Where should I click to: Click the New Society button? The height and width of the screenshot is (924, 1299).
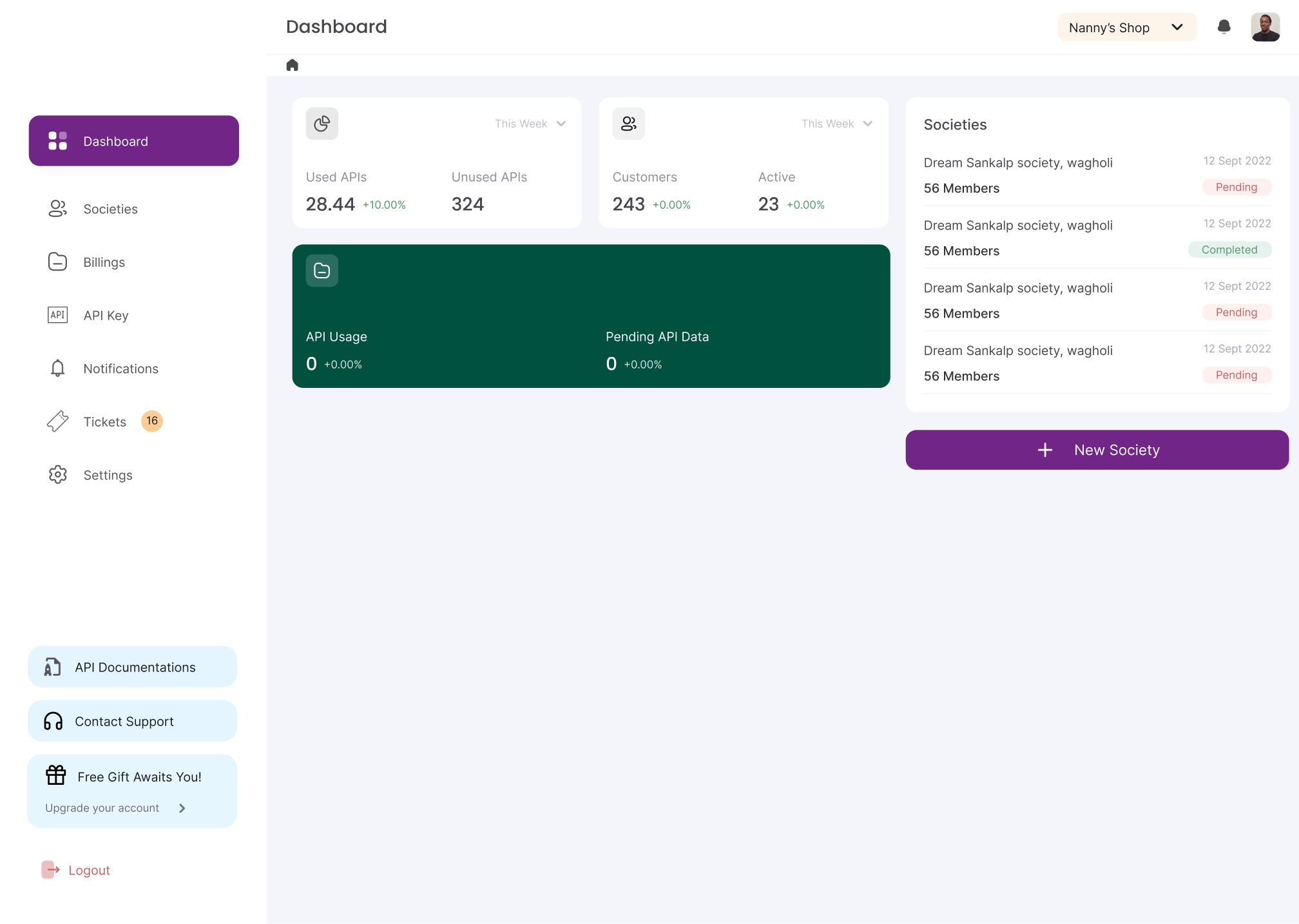[1097, 450]
